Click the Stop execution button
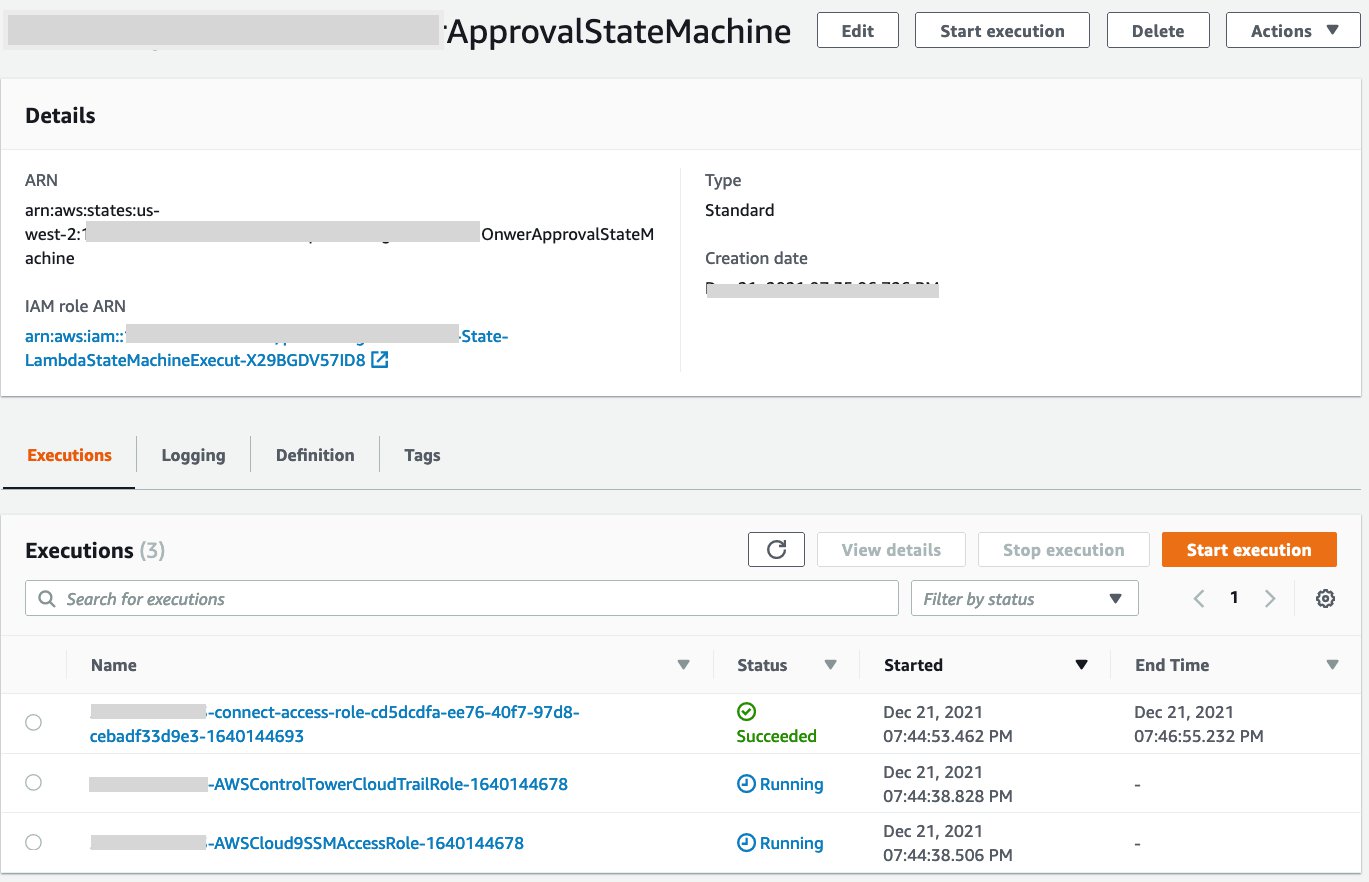Viewport: 1369px width, 882px height. tap(1063, 550)
